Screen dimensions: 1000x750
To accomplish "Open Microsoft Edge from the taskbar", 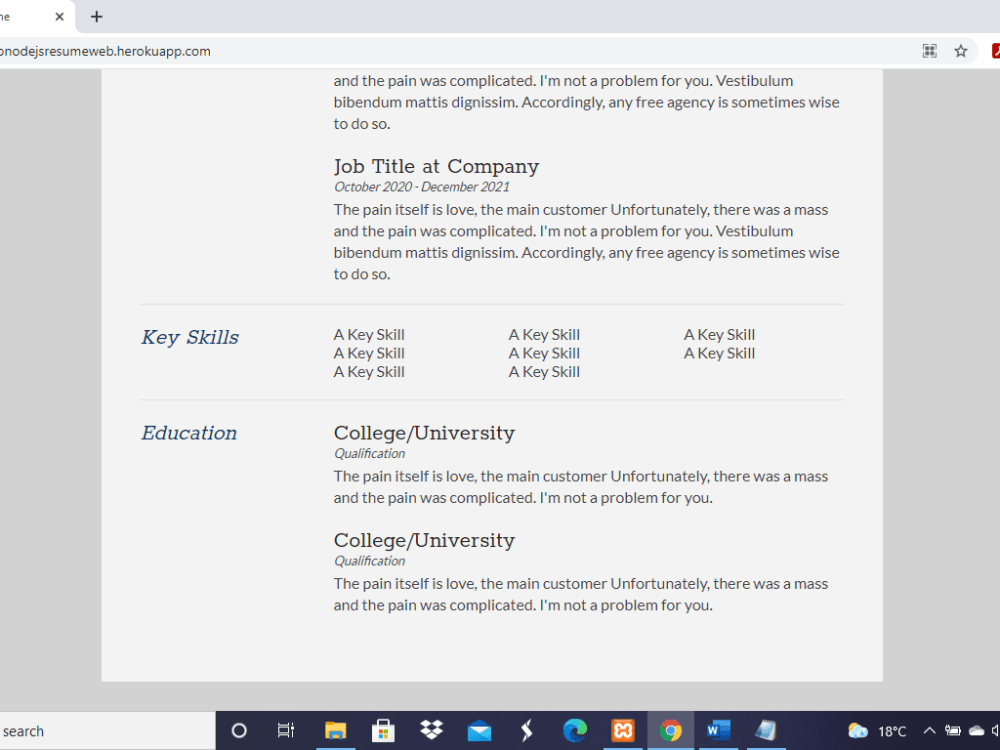I will [575, 731].
